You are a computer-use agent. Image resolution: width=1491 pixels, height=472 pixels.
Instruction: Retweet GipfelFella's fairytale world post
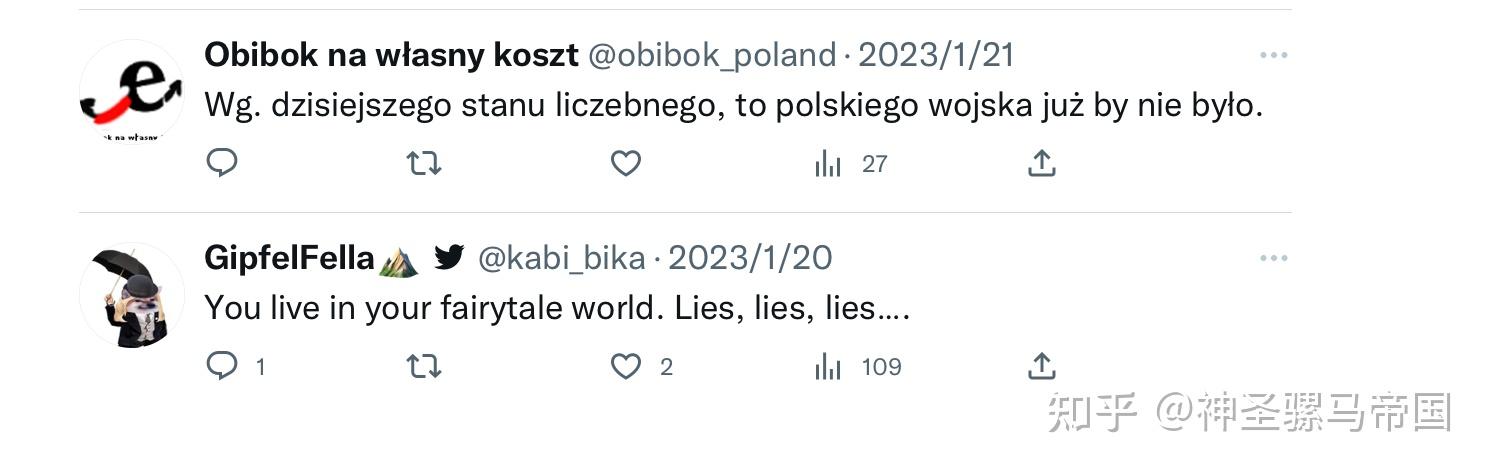tap(424, 367)
